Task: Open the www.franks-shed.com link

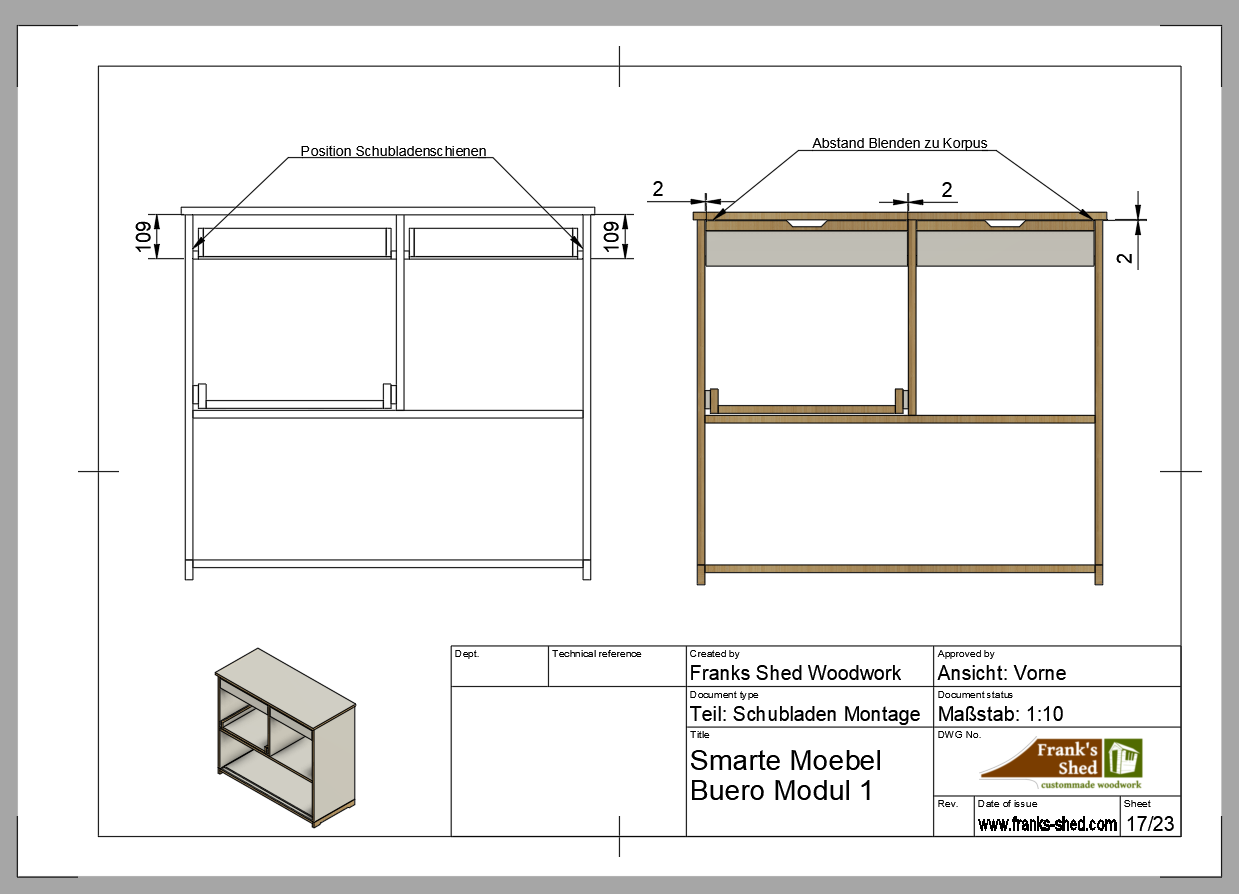Action: [x=1047, y=824]
